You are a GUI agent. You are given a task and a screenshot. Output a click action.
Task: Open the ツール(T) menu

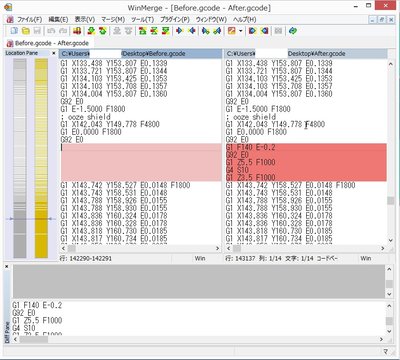(142, 19)
